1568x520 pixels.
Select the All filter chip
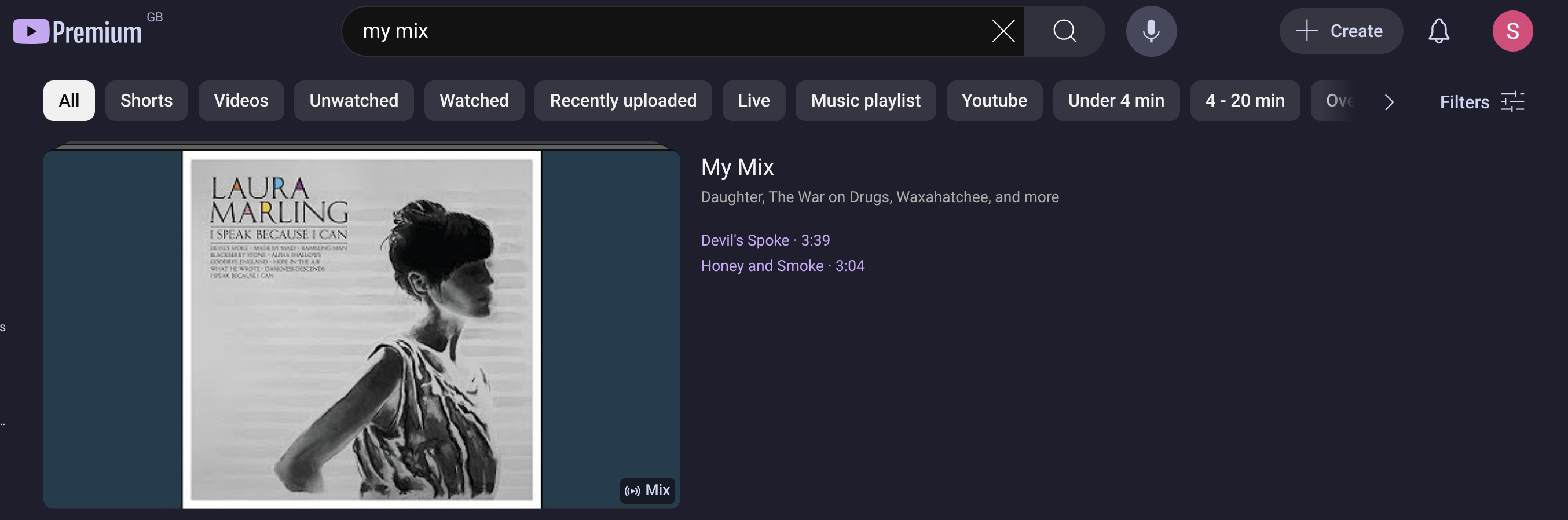tap(69, 101)
